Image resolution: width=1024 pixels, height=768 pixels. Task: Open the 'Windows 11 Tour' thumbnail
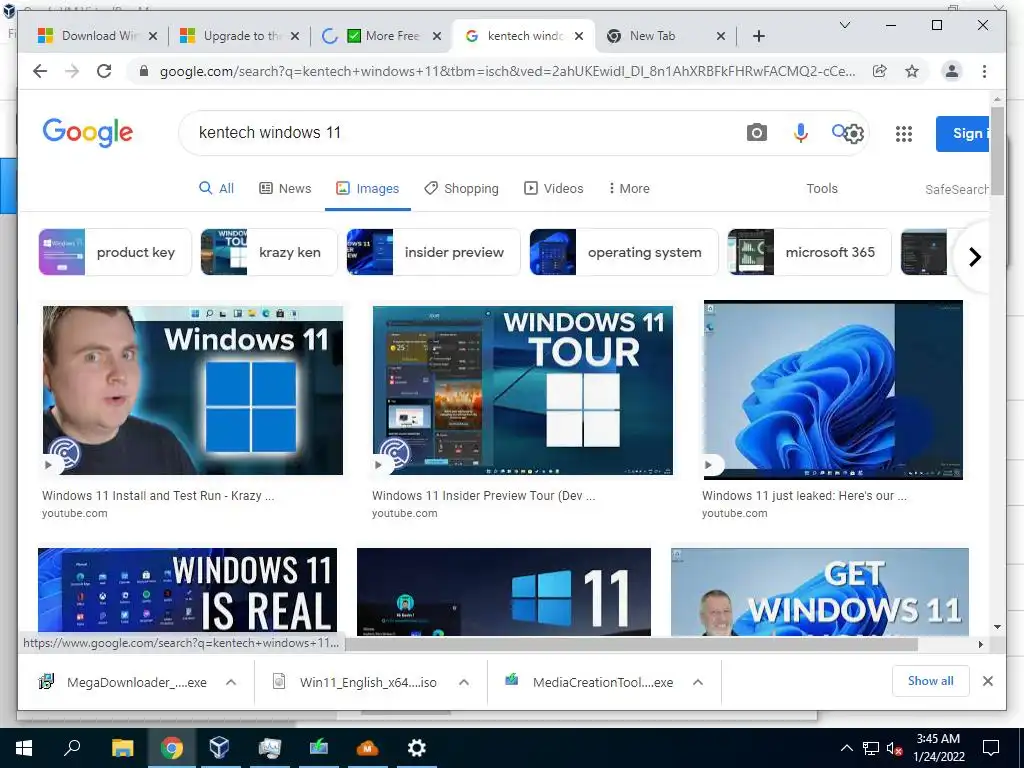522,391
